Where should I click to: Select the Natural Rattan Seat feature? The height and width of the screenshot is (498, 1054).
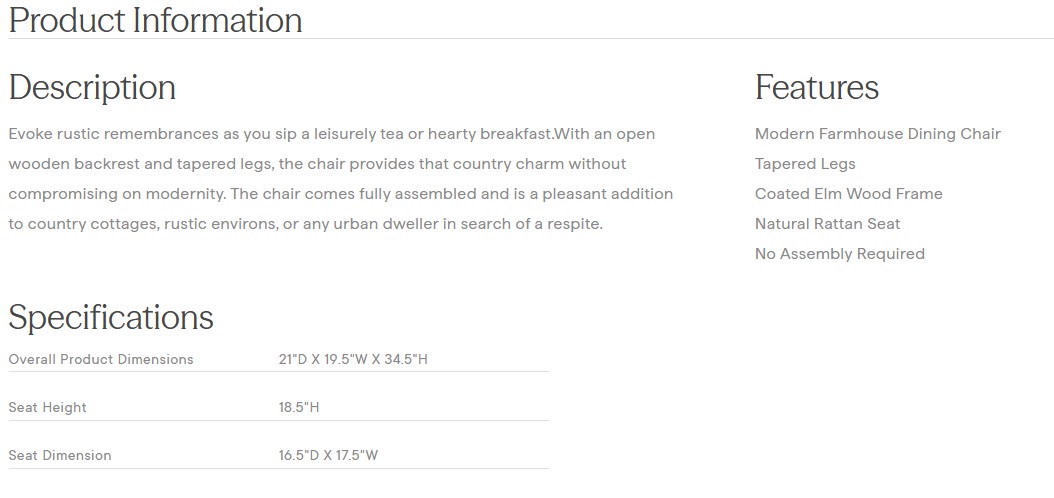[x=827, y=224]
